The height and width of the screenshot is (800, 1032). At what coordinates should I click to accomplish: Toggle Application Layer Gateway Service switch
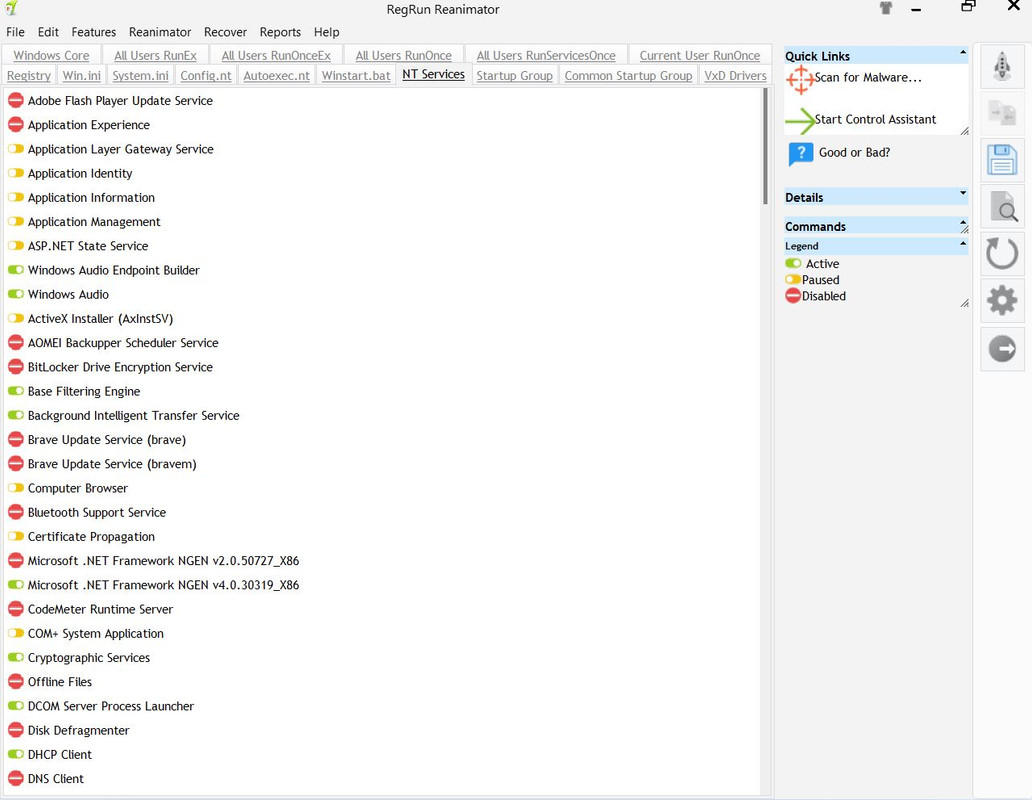(x=16, y=149)
